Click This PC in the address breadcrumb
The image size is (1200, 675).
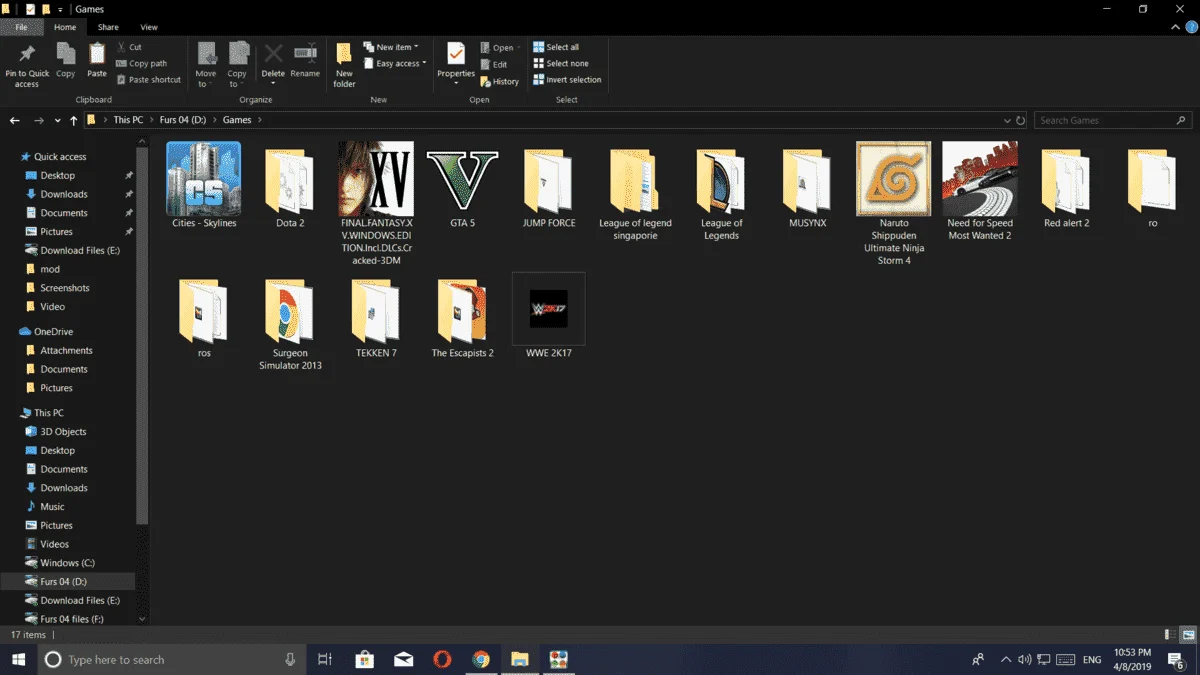click(x=128, y=120)
